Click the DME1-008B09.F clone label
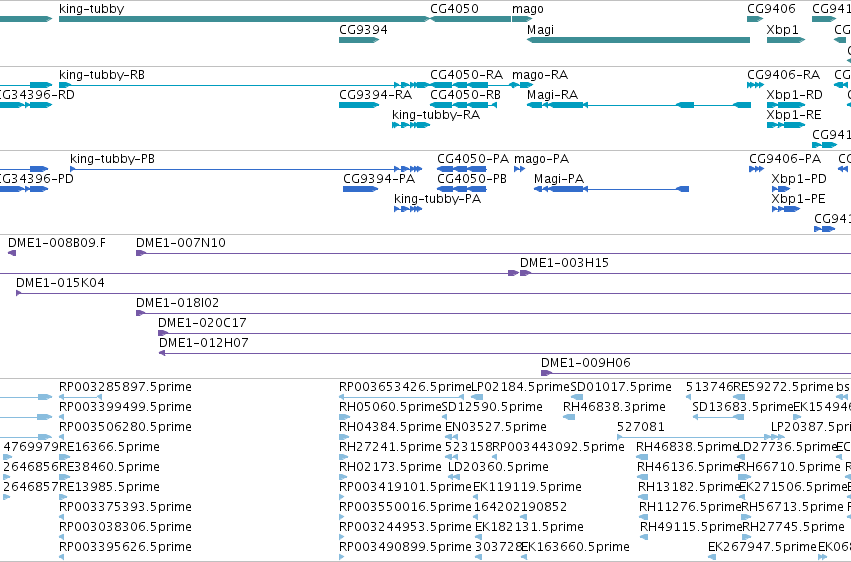 point(57,242)
